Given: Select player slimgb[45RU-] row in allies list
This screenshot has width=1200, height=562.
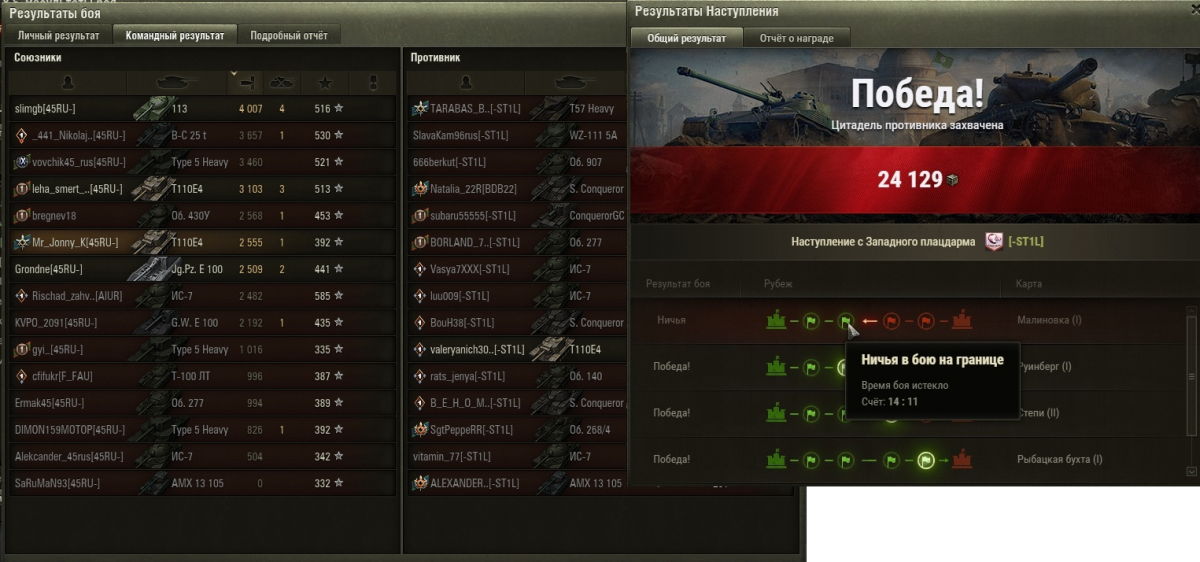Looking at the screenshot, I should pos(202,108).
